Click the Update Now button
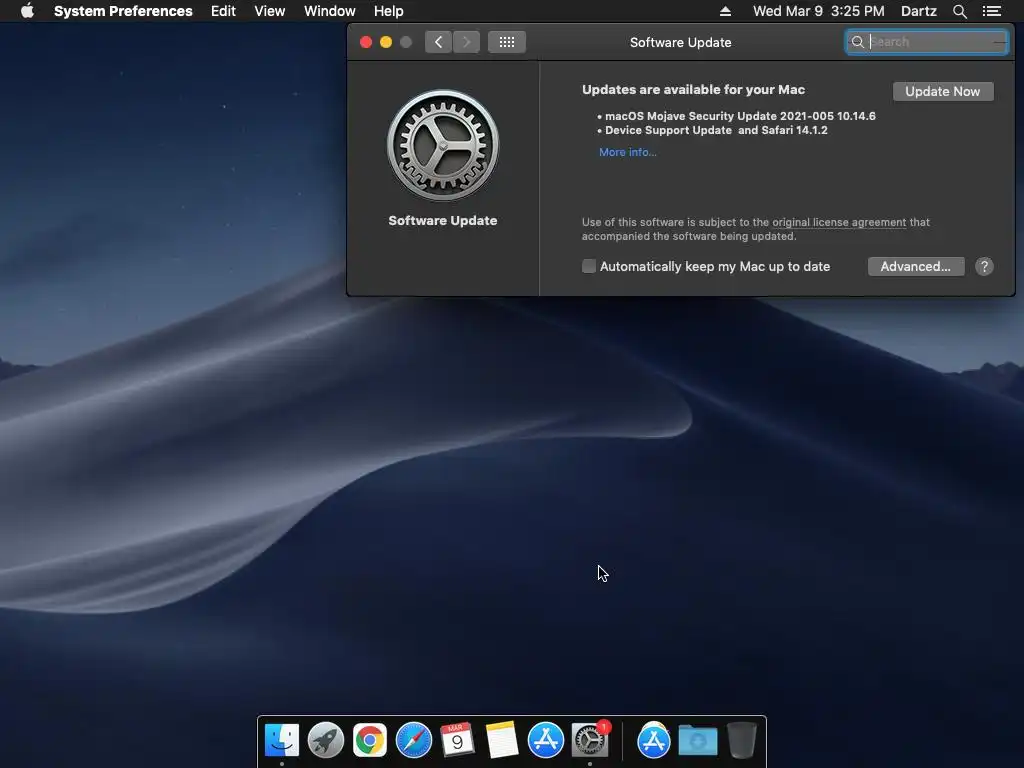The height and width of the screenshot is (768, 1024). (943, 91)
